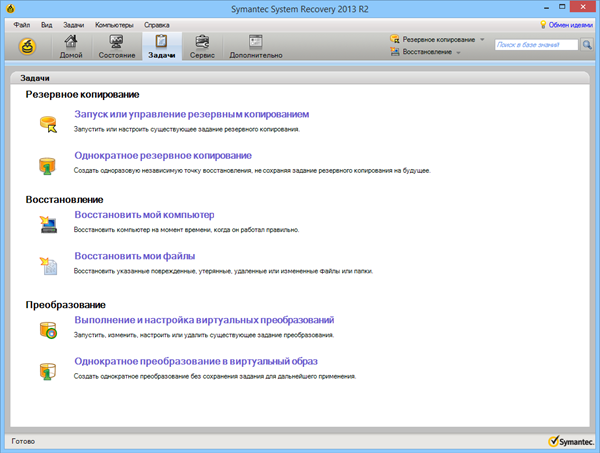Click the Recover My Files icon

tap(48, 264)
